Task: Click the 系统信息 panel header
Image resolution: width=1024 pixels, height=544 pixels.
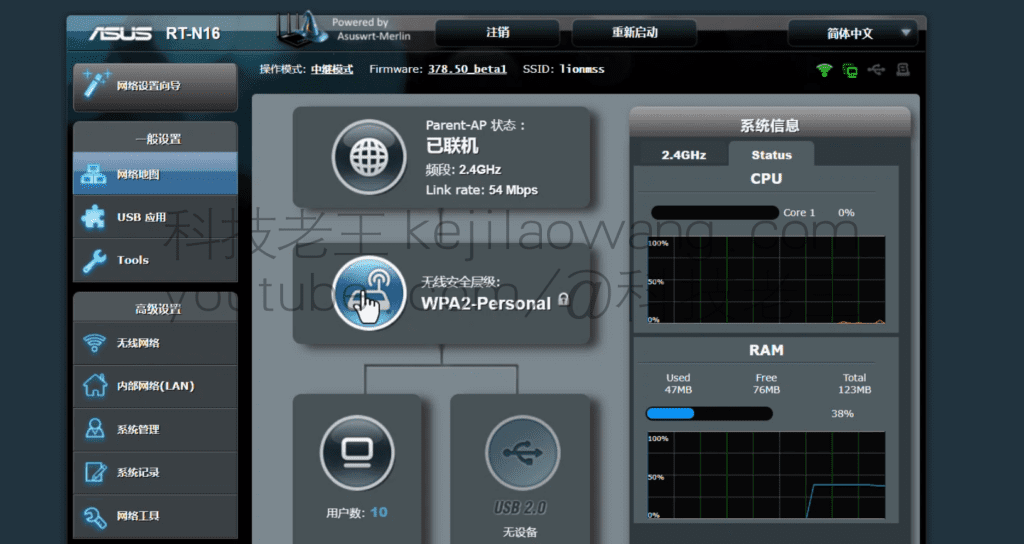Action: point(770,124)
